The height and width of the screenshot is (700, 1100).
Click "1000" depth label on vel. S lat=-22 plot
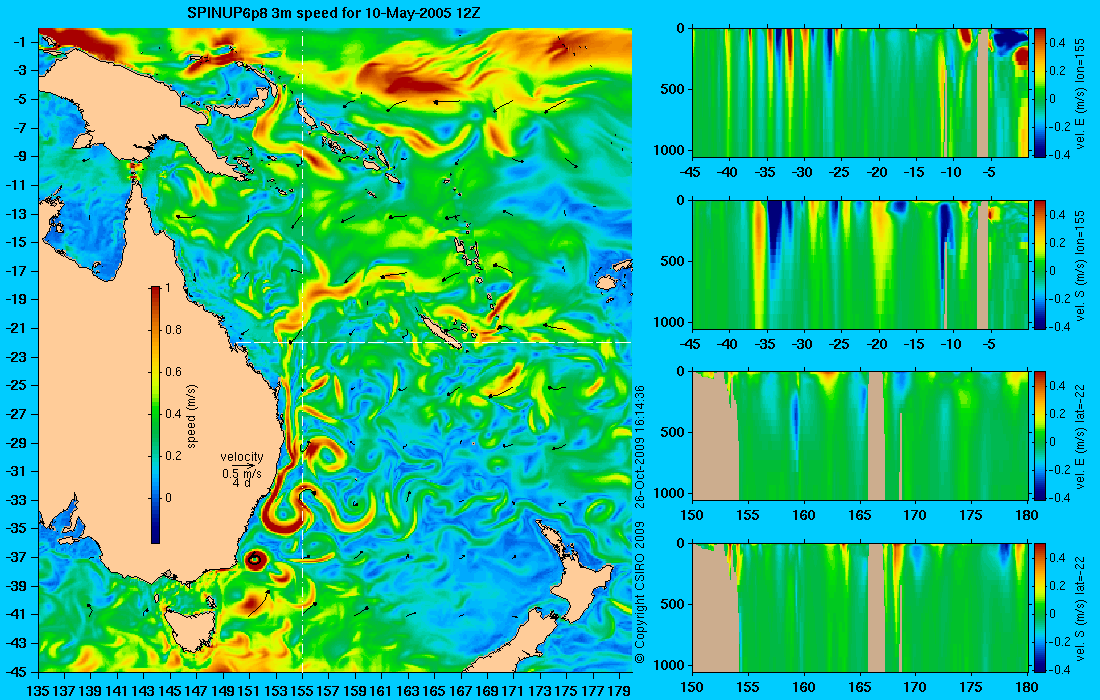pyautogui.click(x=671, y=664)
